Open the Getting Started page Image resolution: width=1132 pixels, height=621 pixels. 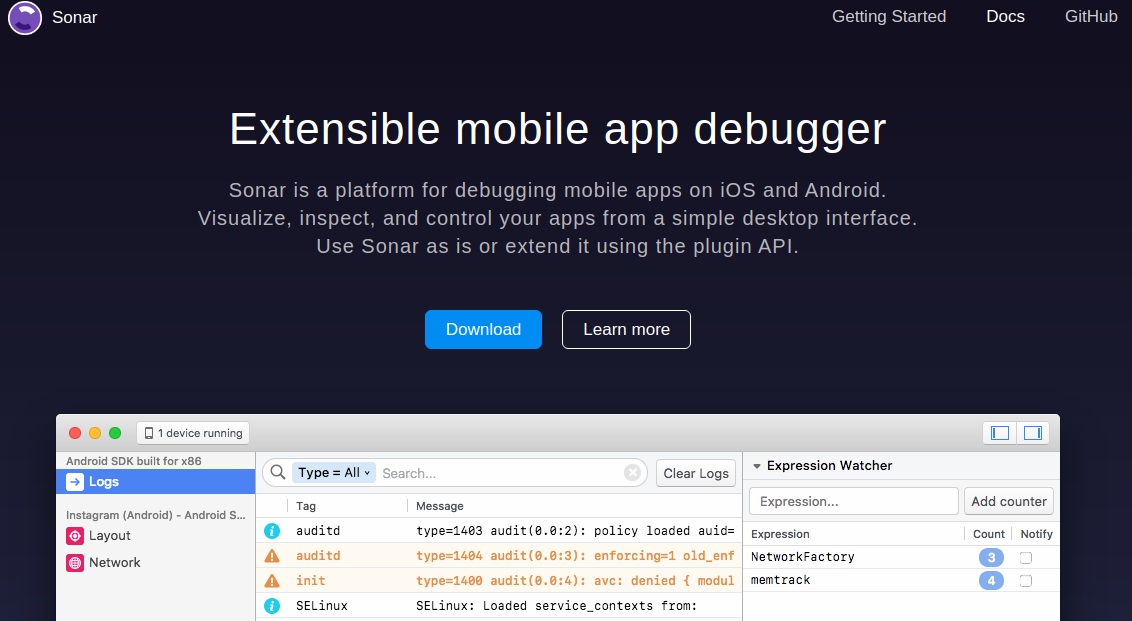889,17
